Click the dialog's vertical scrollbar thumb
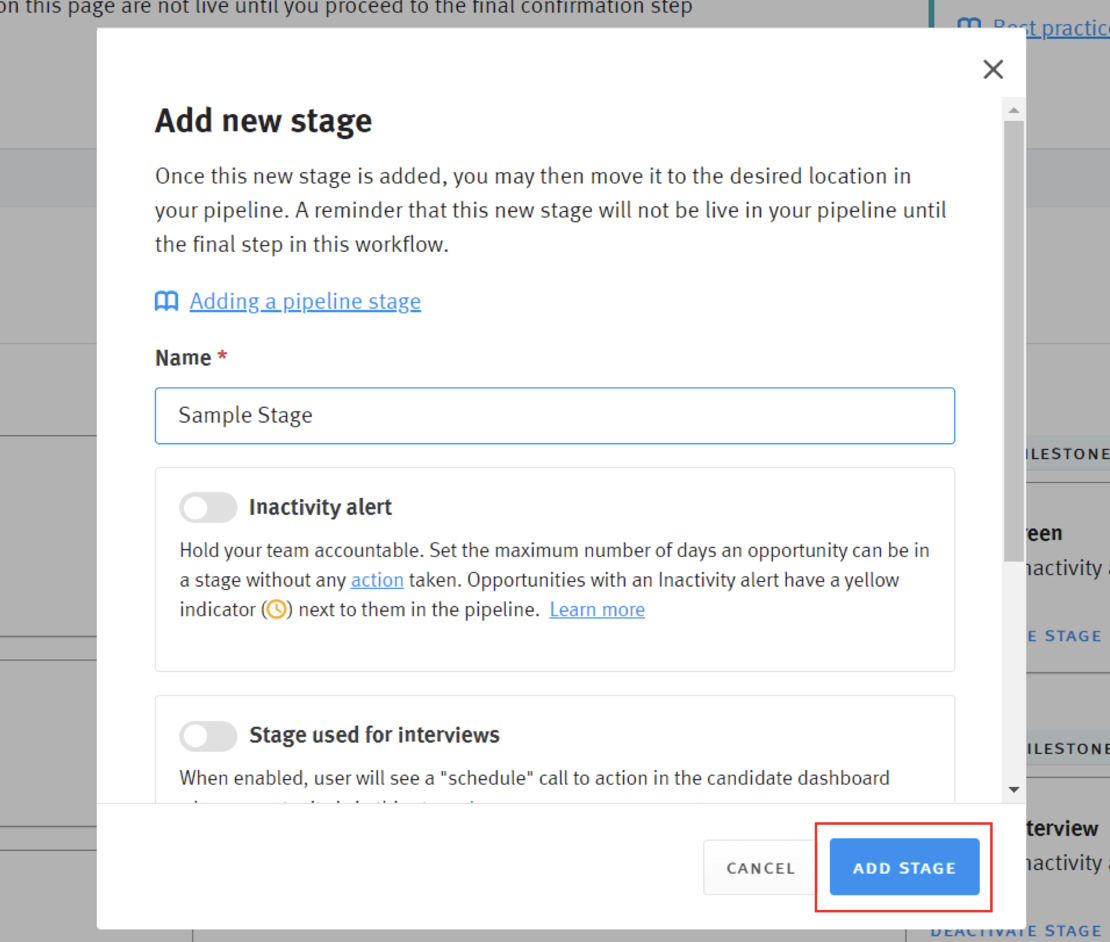 1014,340
